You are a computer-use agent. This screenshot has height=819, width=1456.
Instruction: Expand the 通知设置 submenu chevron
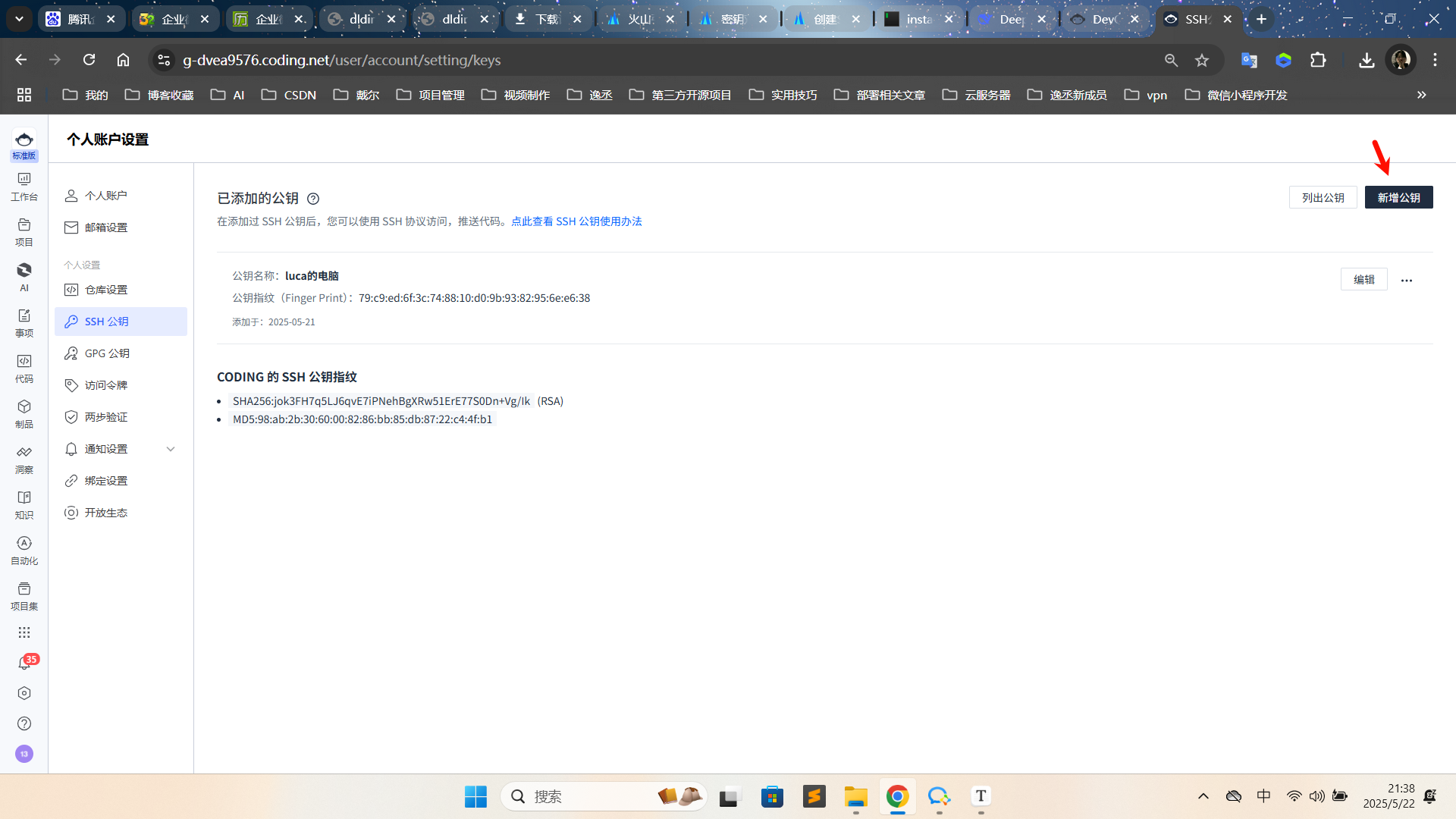pos(171,449)
